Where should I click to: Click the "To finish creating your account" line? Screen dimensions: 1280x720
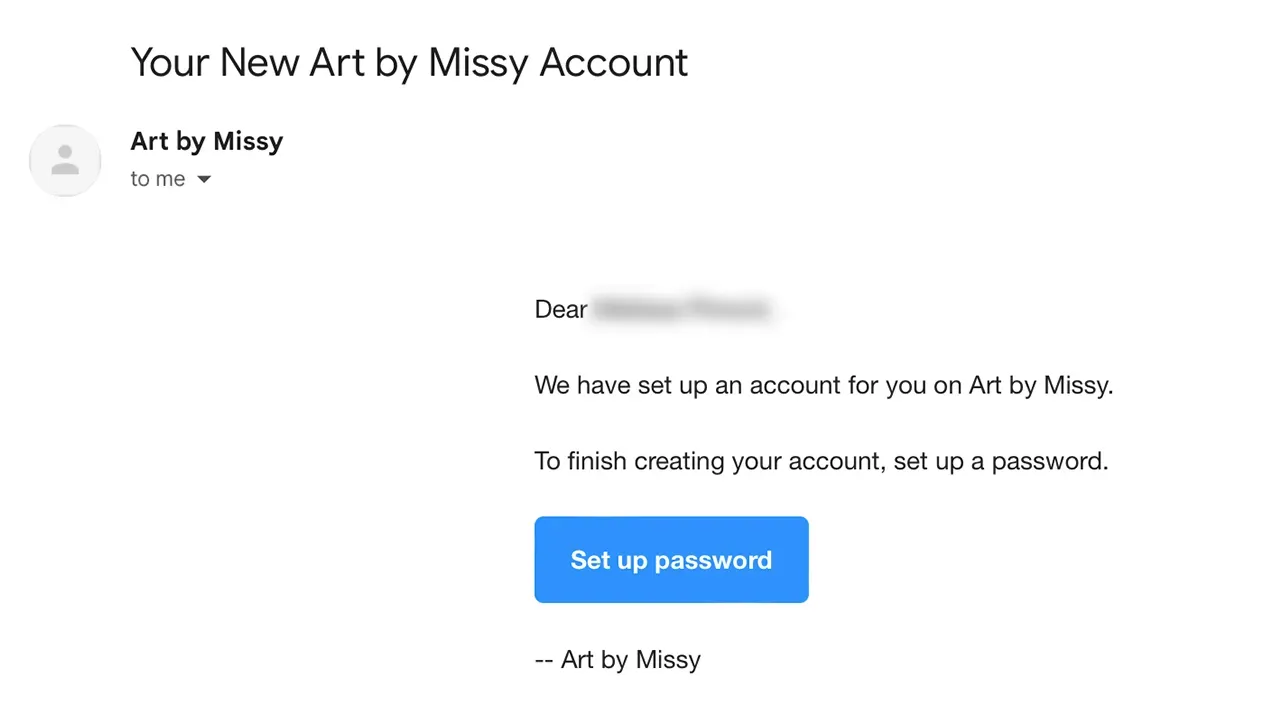(821, 461)
